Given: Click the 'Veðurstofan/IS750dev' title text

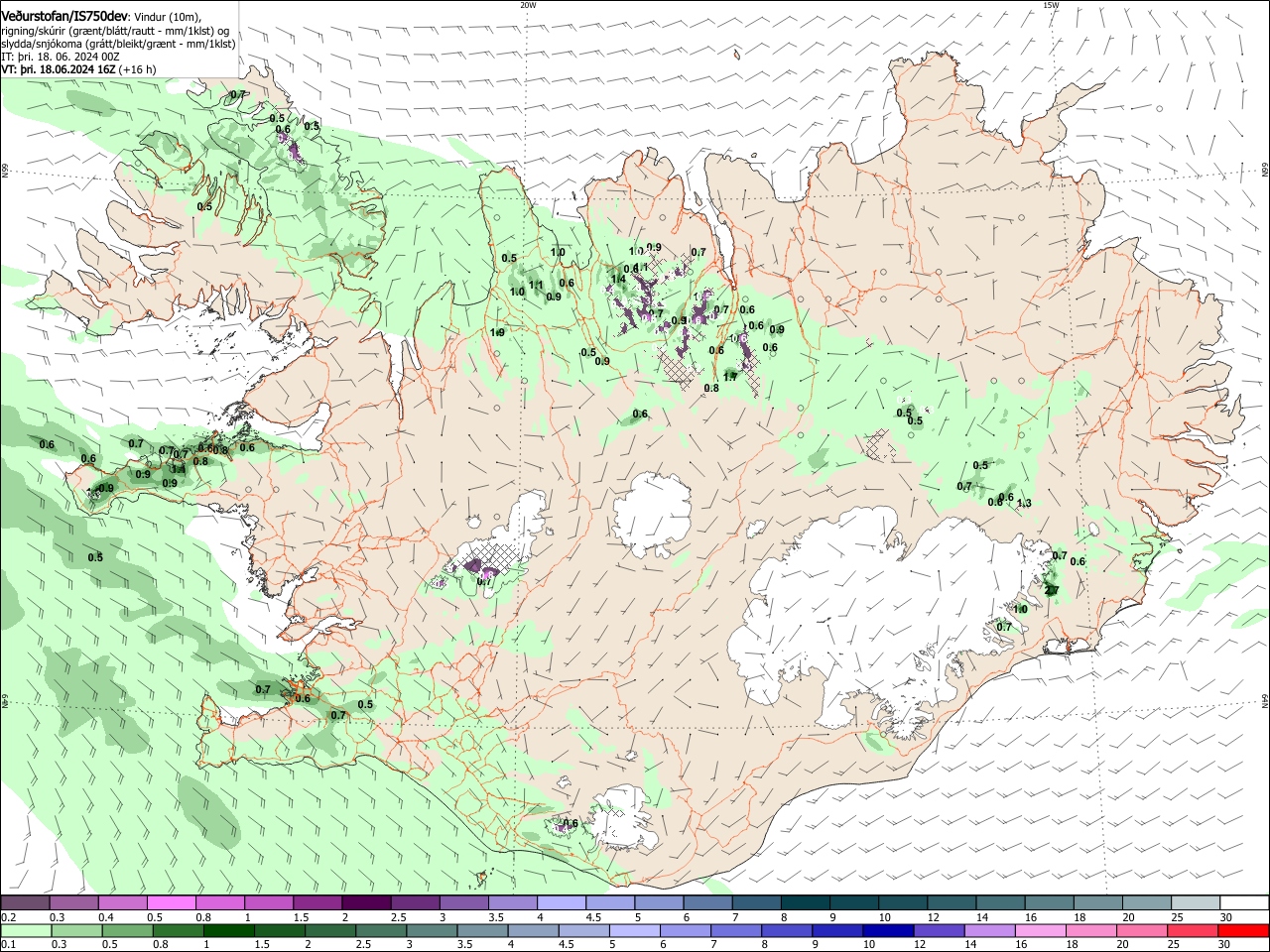Looking at the screenshot, I should click(x=64, y=17).
